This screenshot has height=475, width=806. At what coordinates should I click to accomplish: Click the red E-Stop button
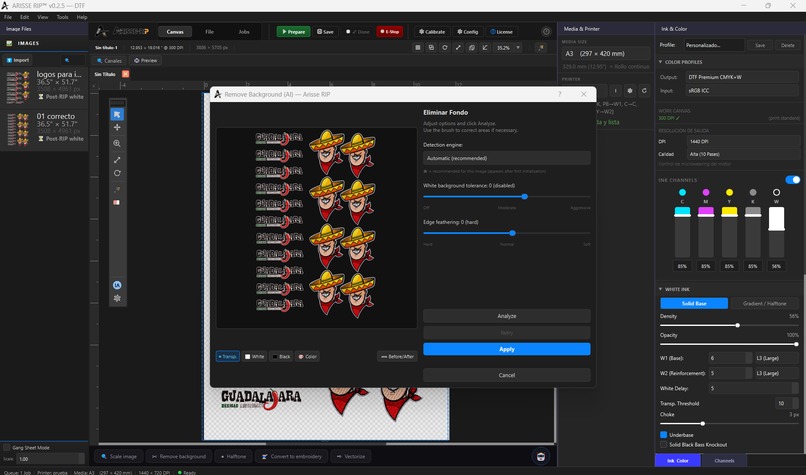click(x=390, y=32)
